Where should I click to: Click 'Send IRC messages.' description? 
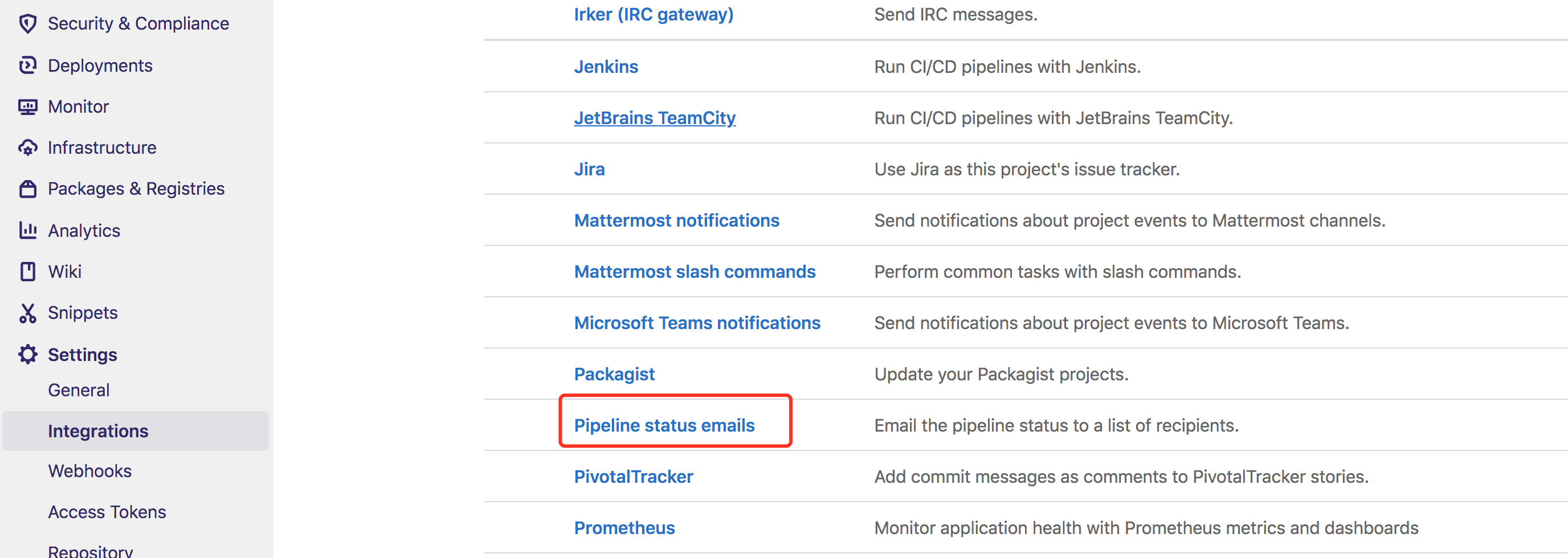pyautogui.click(x=955, y=14)
